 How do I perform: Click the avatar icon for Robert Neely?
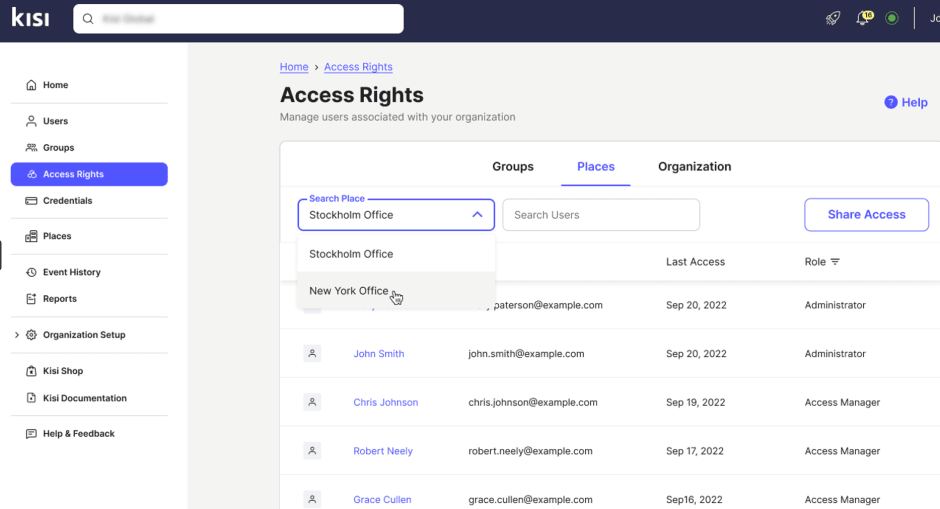pos(312,451)
